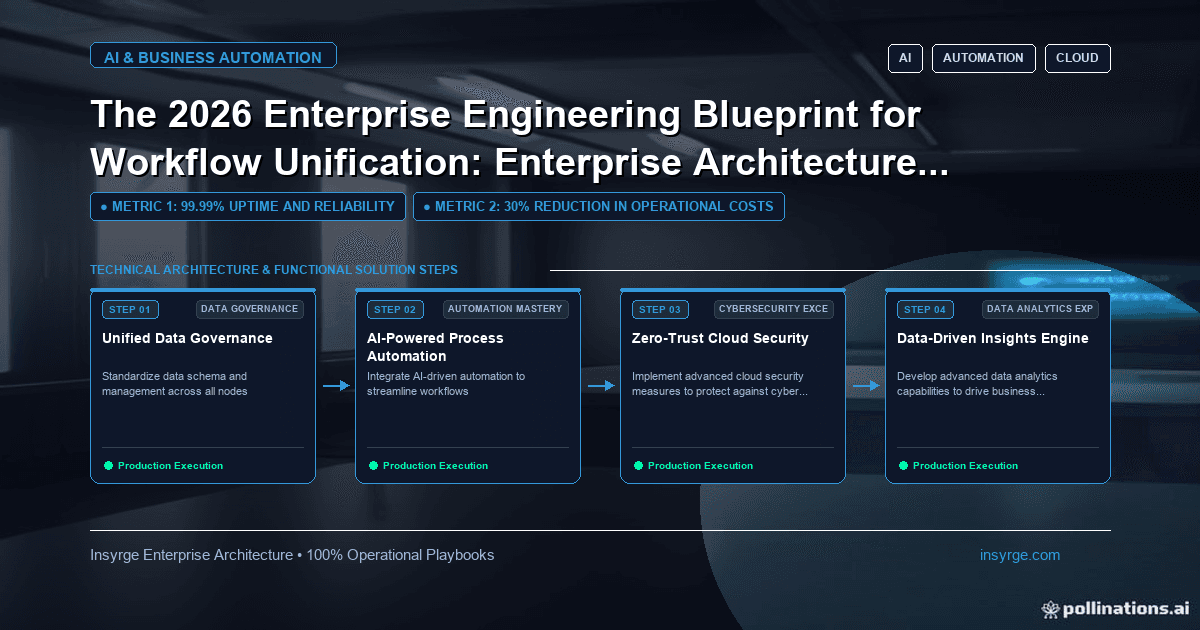Open the Data-Driven Insights Engine title
The height and width of the screenshot is (630, 1200).
(993, 338)
